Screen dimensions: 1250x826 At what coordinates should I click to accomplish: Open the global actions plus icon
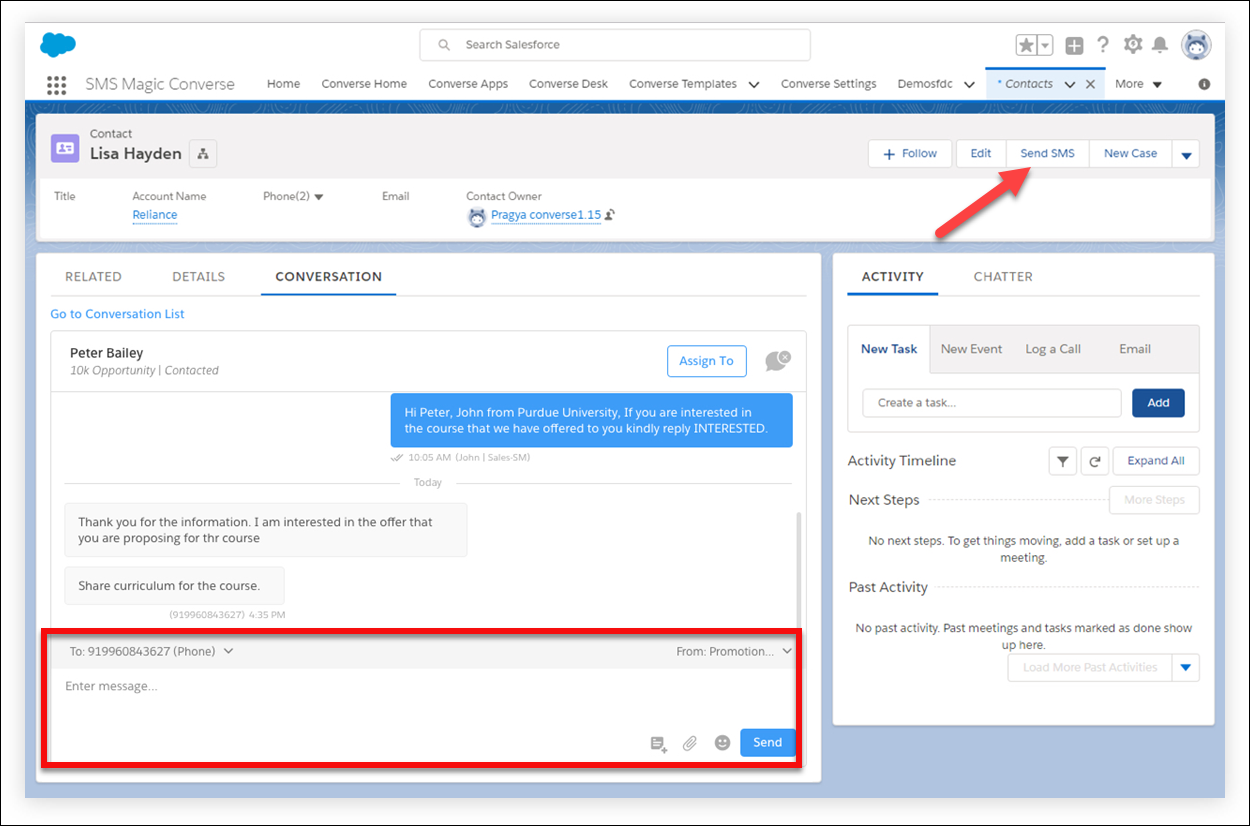coord(1074,45)
